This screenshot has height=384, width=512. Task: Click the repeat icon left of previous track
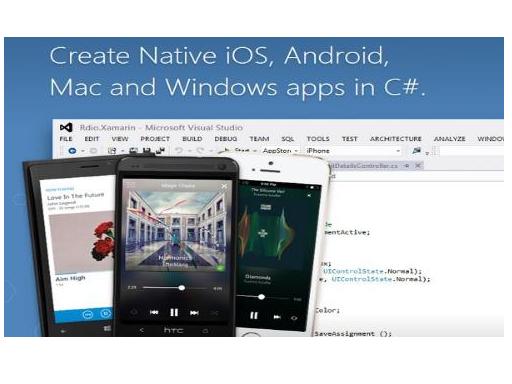coord(134,312)
